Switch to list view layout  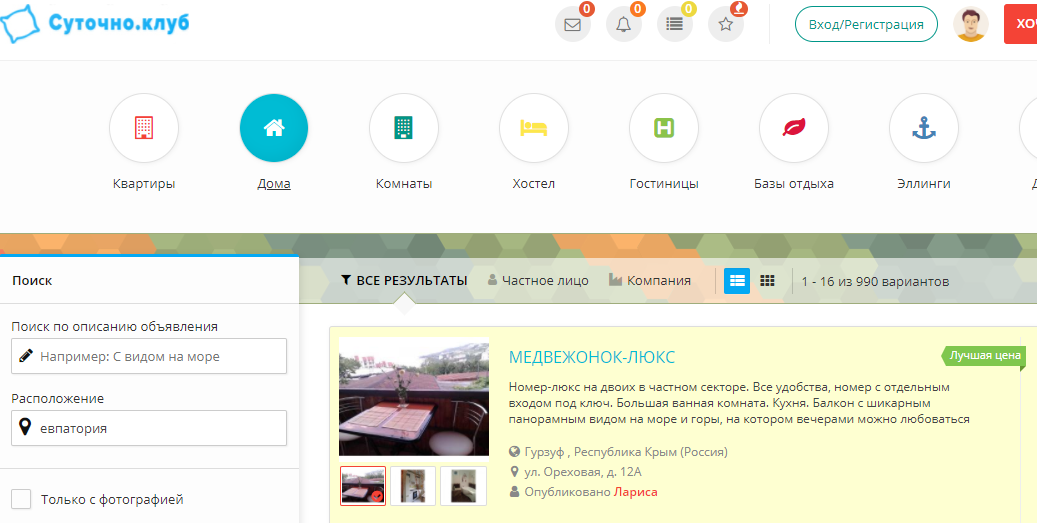737,281
